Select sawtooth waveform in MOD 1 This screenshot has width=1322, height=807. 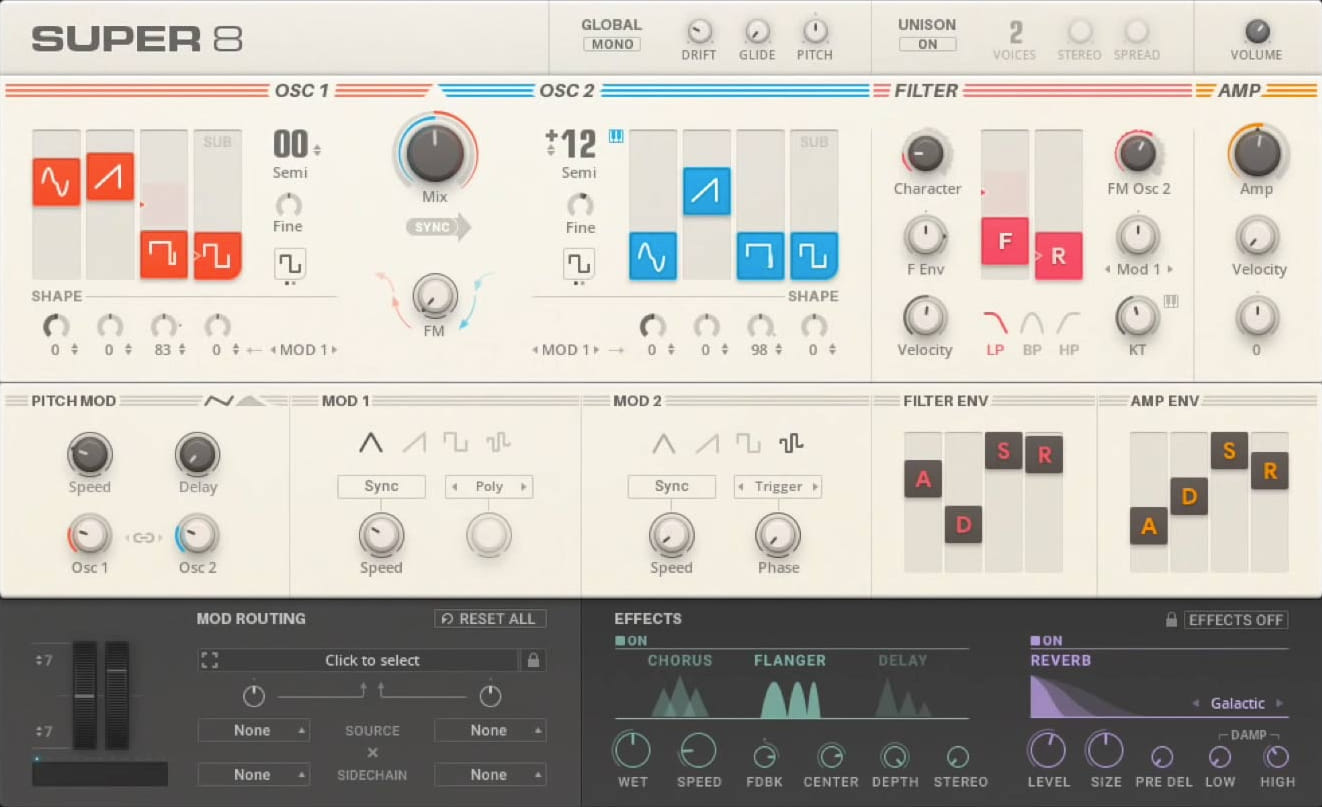coord(414,442)
